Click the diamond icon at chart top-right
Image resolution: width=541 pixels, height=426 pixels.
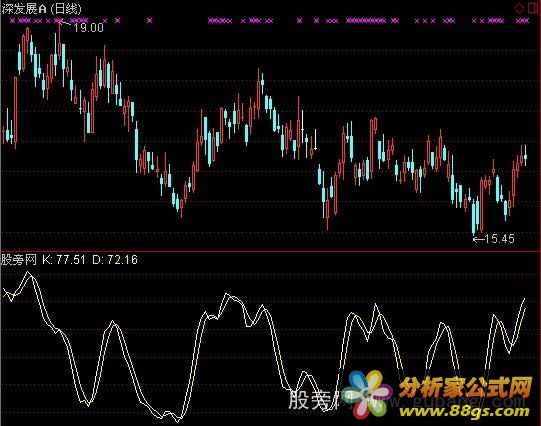[519, 8]
